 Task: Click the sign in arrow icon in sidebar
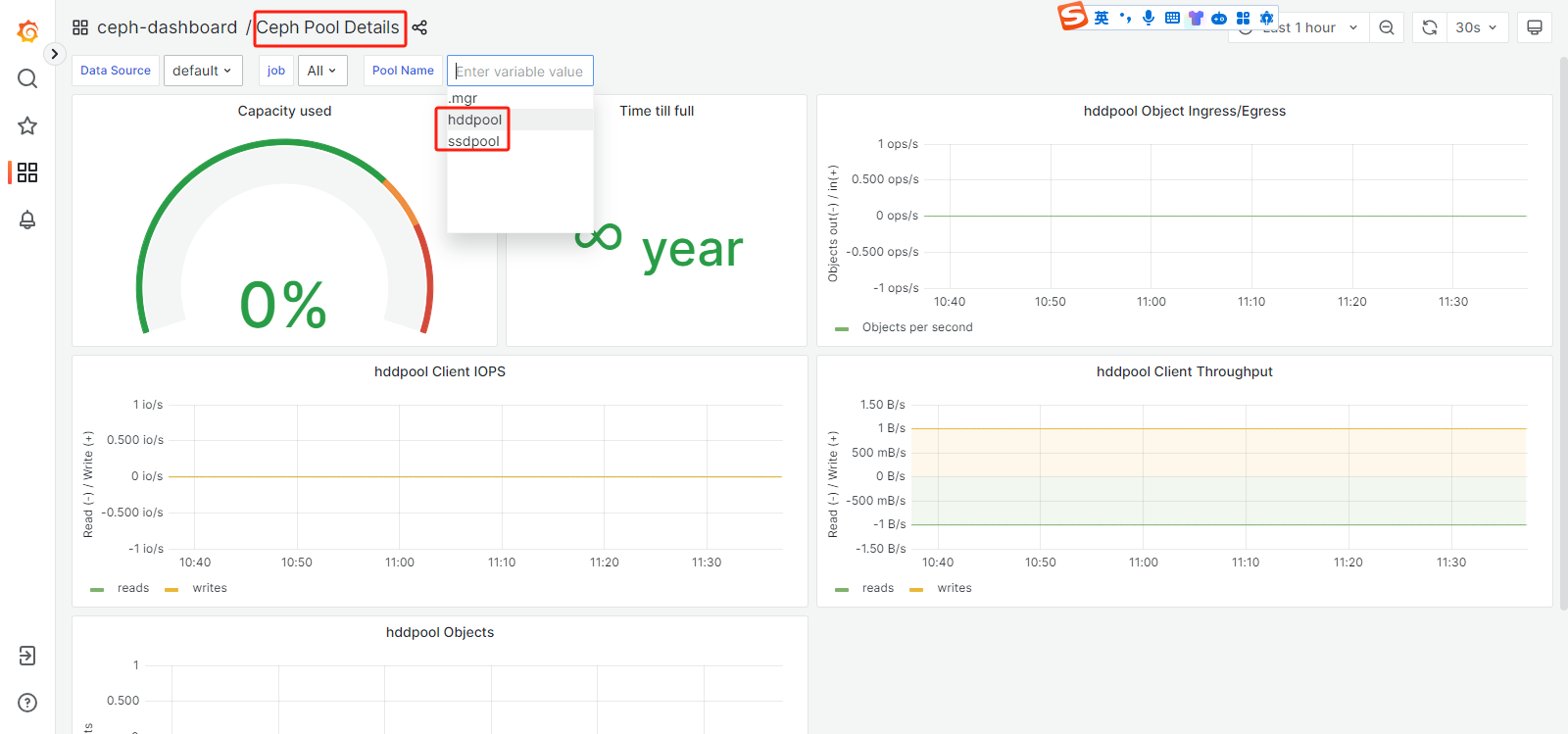click(x=27, y=656)
